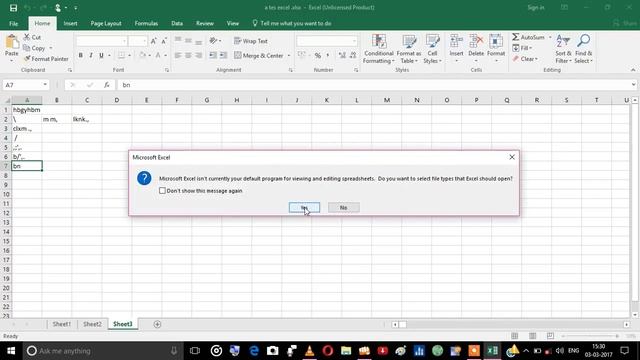Select column D header
Viewport: 640px width, 360px height.
click(x=117, y=100)
